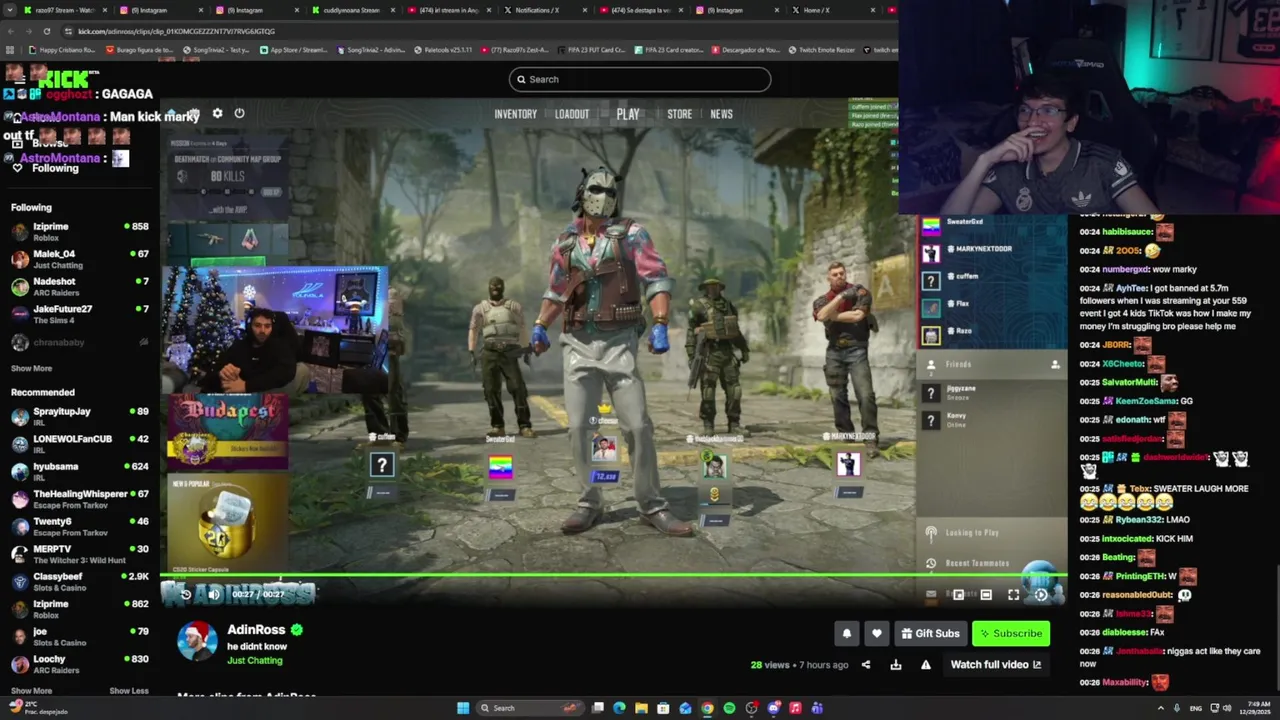Open LONEWOLFanCUB recommended channel

[80, 443]
